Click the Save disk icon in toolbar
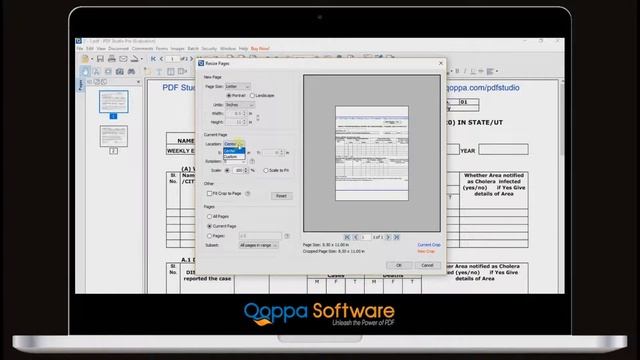 pos(100,59)
